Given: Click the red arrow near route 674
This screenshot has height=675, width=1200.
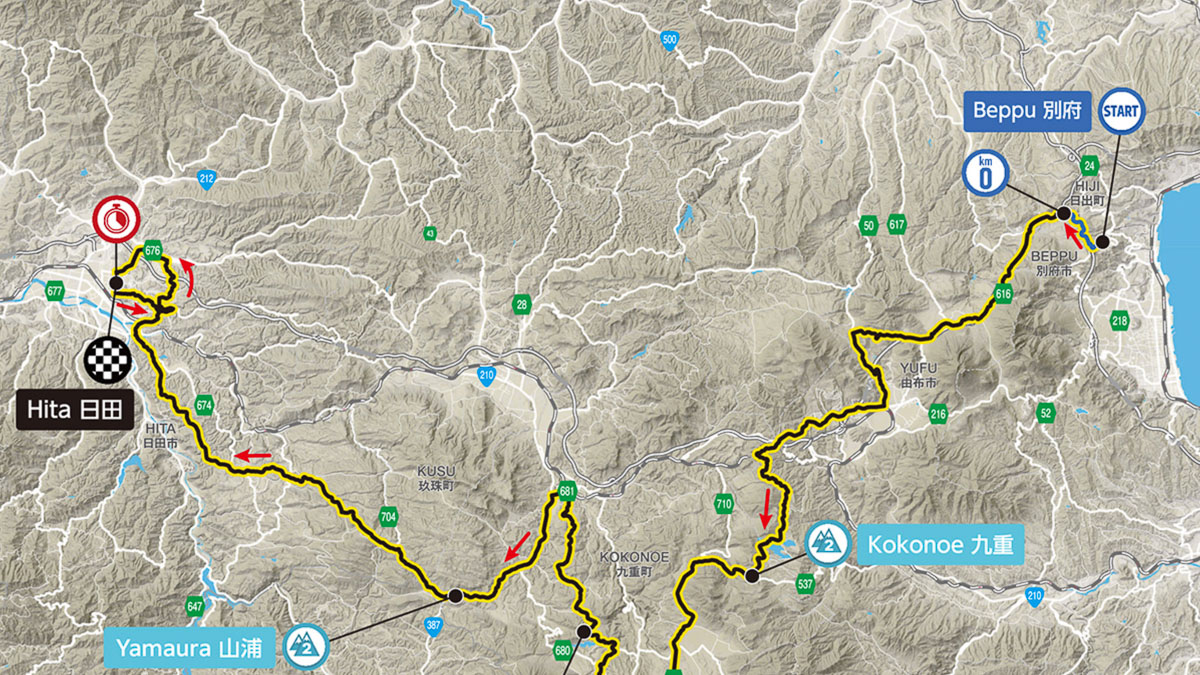Looking at the screenshot, I should pos(253,456).
